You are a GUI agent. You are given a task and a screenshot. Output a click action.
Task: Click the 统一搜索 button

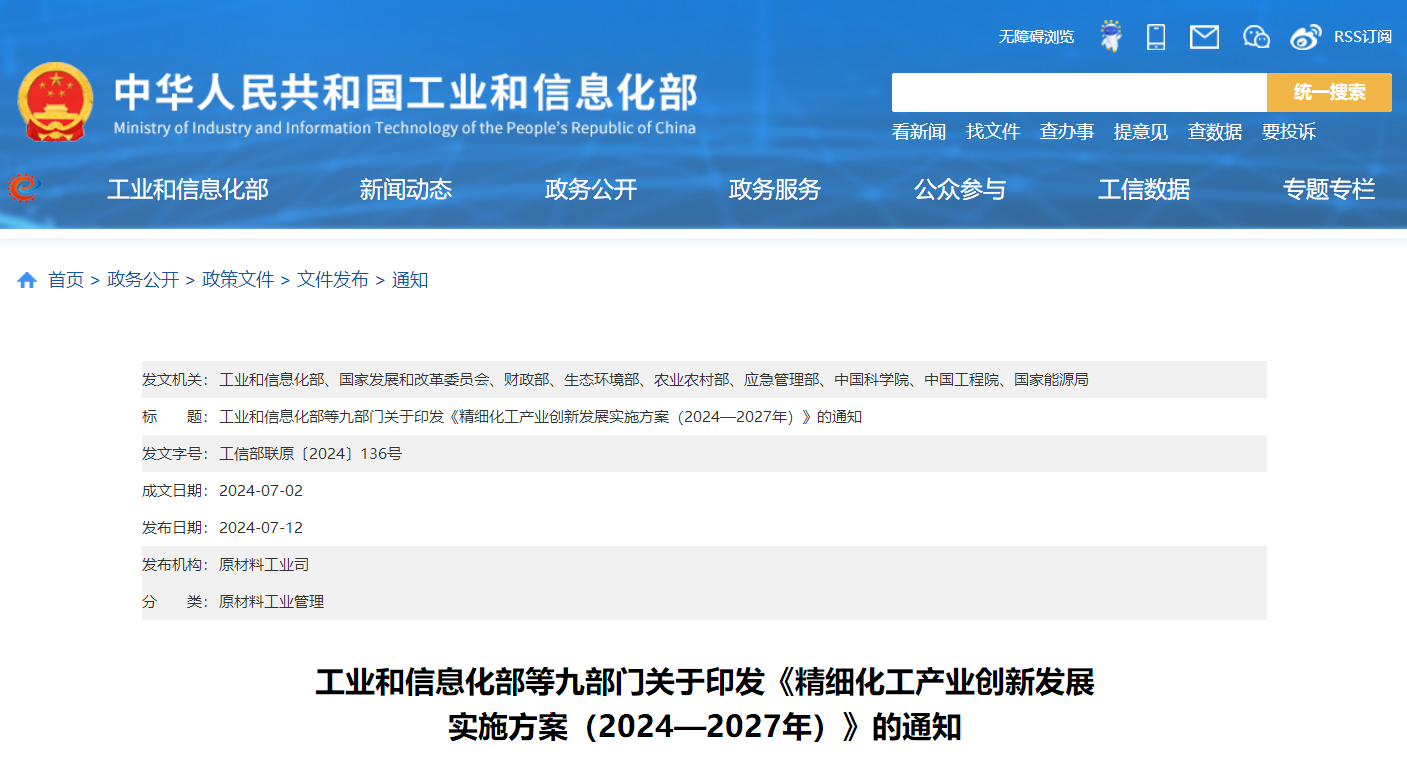[x=1329, y=92]
